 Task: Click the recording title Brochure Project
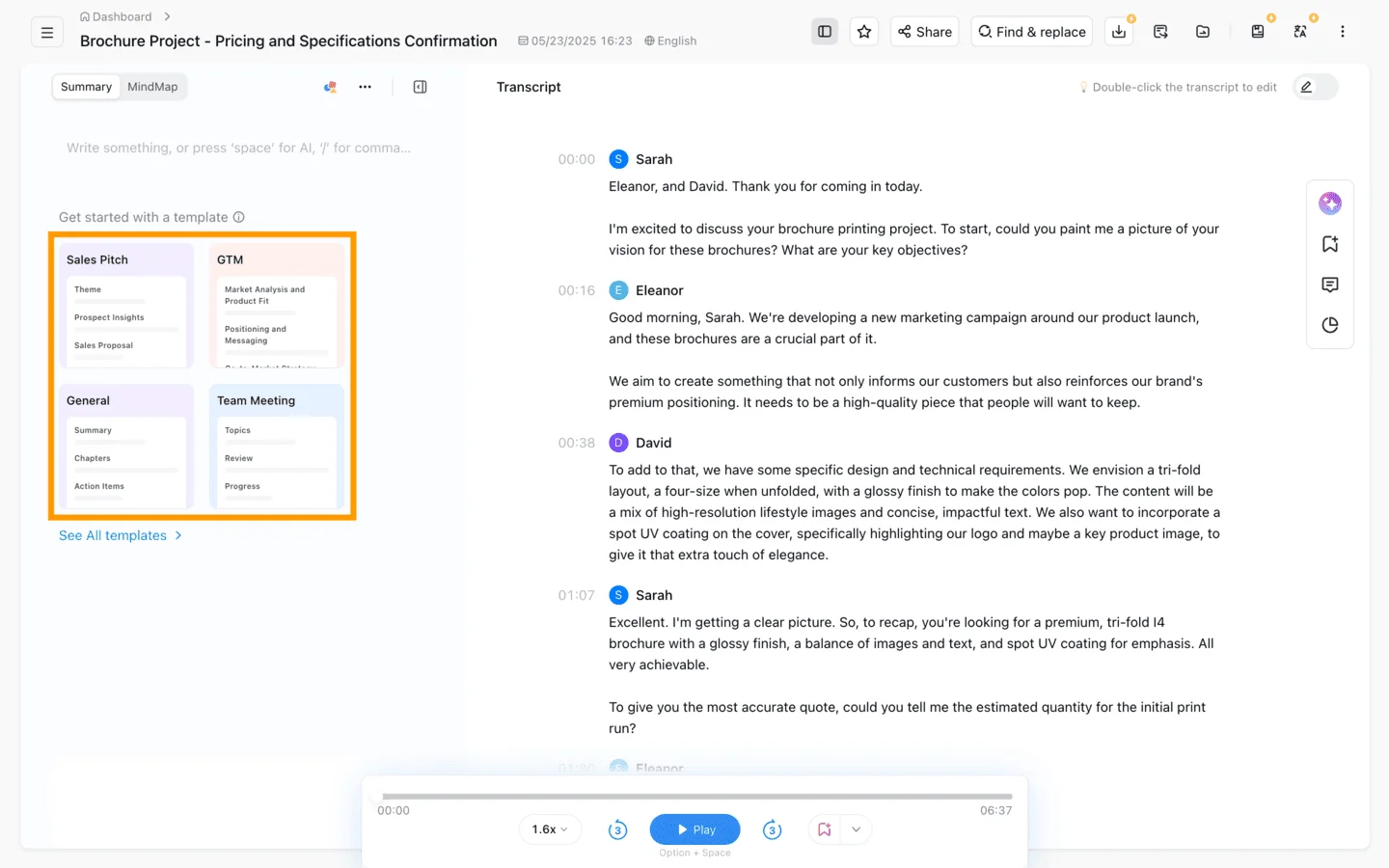coord(288,41)
